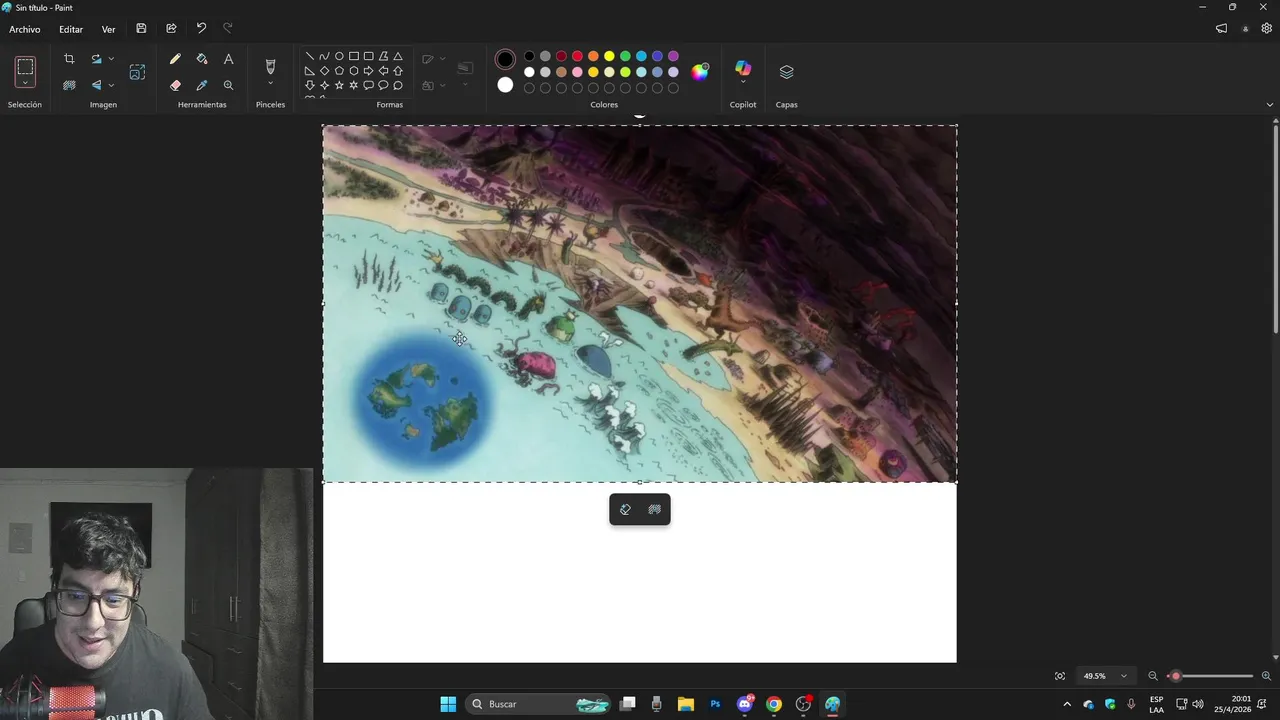Select the rectangular Selection tool
Viewport: 1280px width, 720px height.
point(25,67)
